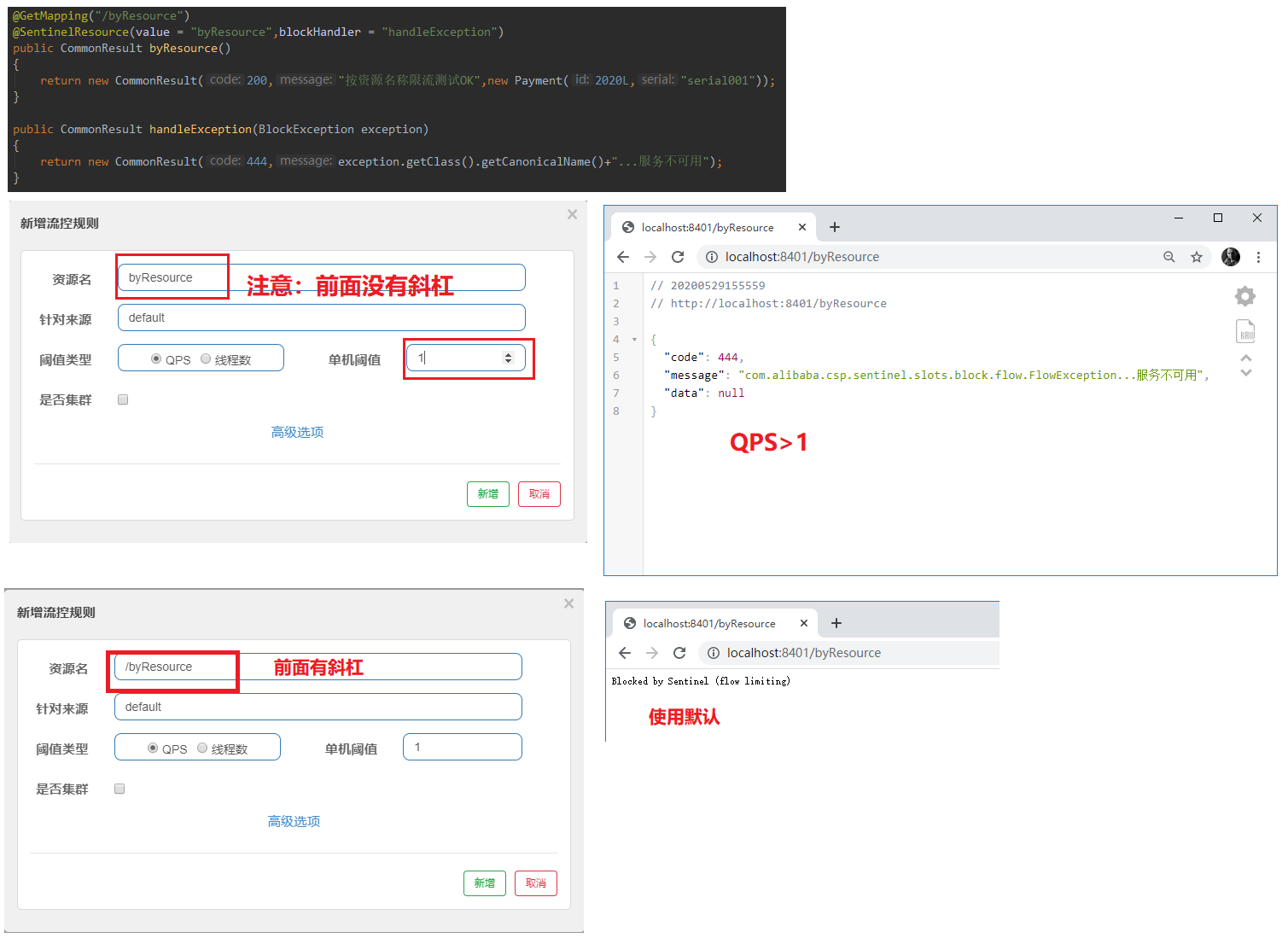Viewport: 1288px width, 938px height.
Task: Click the forward arrow in upper browser window
Action: click(x=650, y=257)
